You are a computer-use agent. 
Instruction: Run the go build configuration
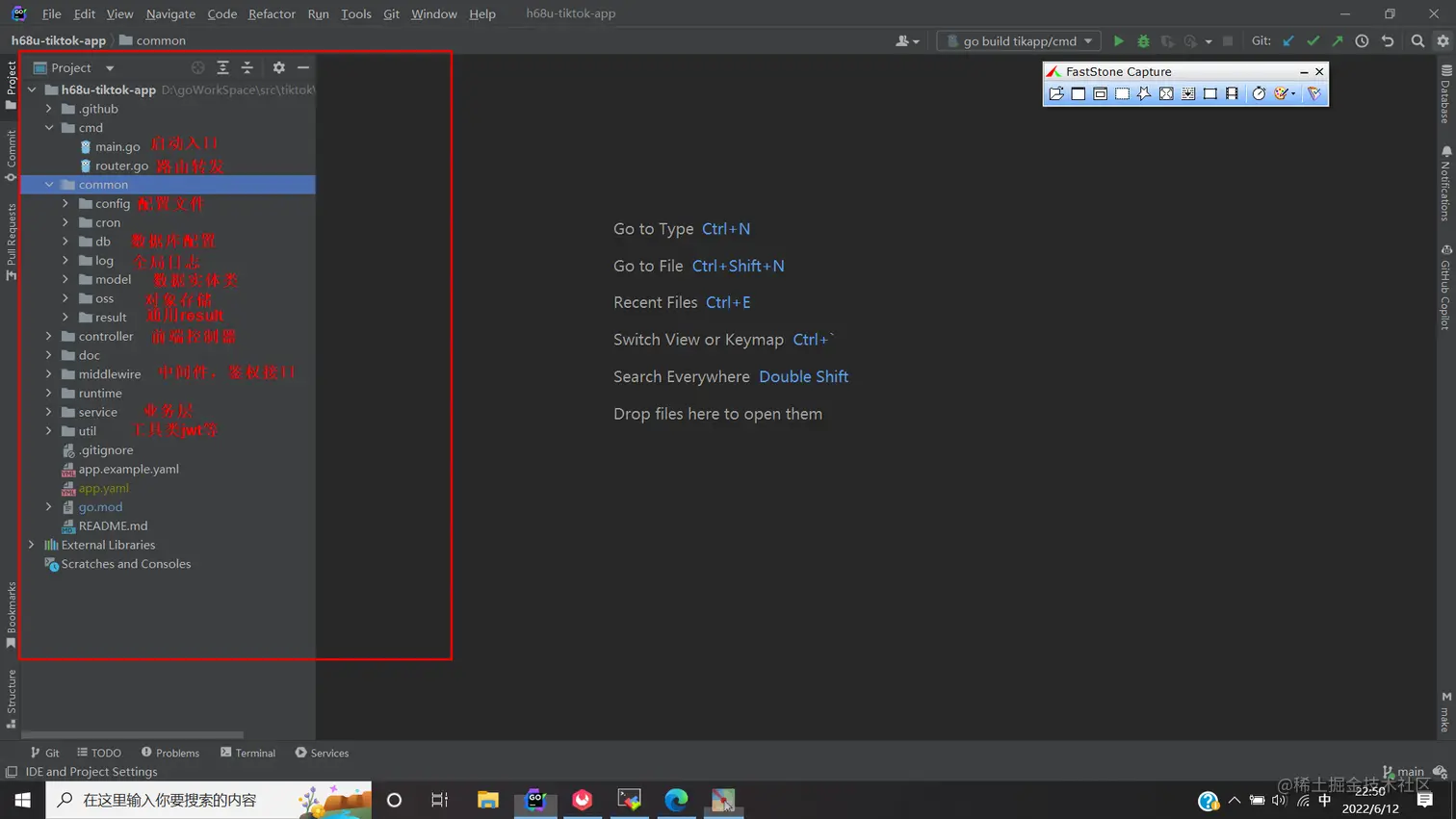pos(1118,41)
